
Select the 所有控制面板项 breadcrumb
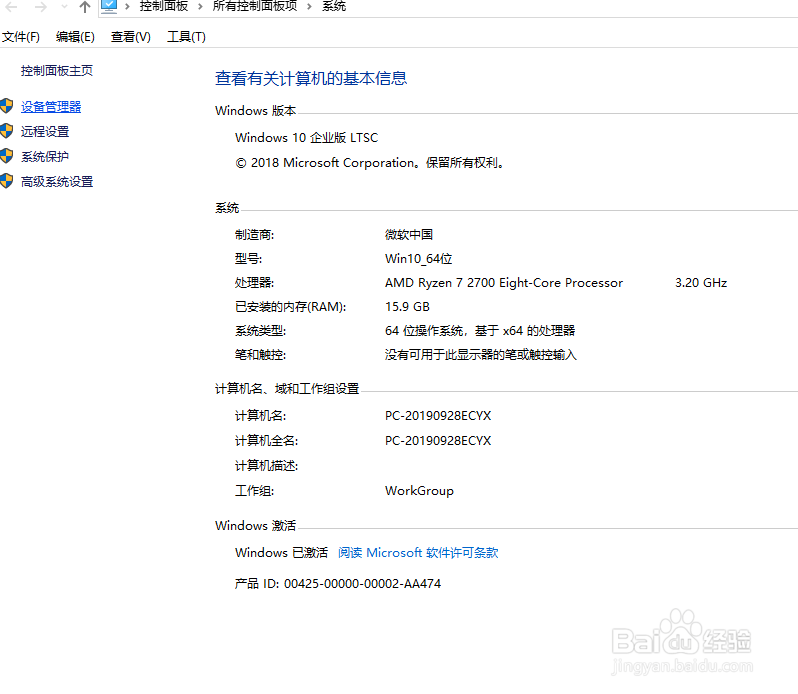click(255, 6)
